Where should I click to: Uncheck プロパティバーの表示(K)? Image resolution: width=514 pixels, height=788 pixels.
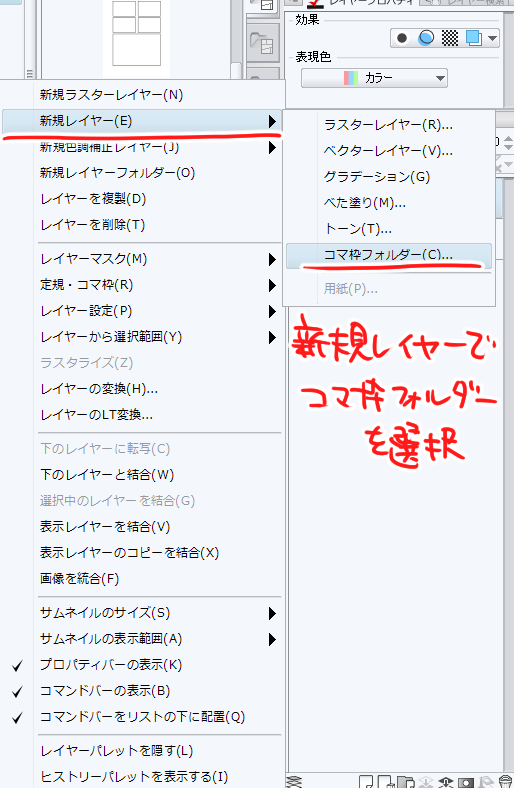(144, 665)
